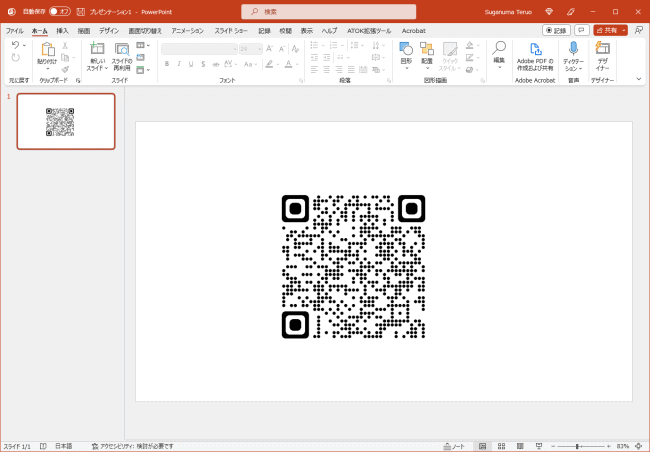The width and height of the screenshot is (650, 452).
Task: Toggle Notes (ノート) pane
Action: [x=454, y=446]
